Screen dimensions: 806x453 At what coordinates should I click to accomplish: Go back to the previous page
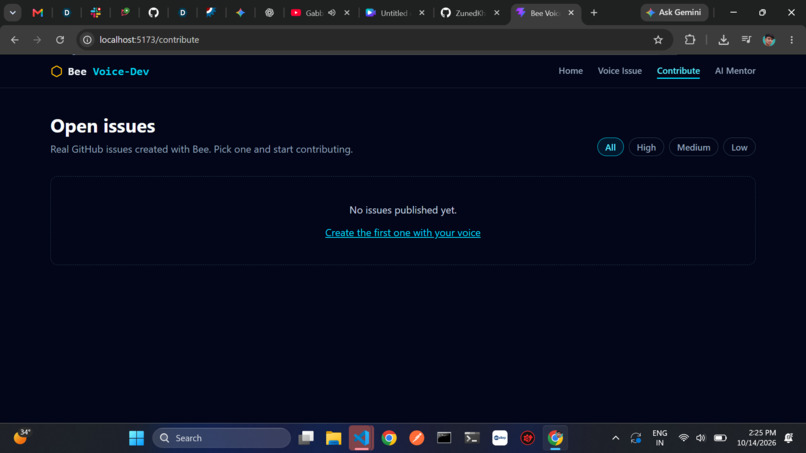point(15,40)
